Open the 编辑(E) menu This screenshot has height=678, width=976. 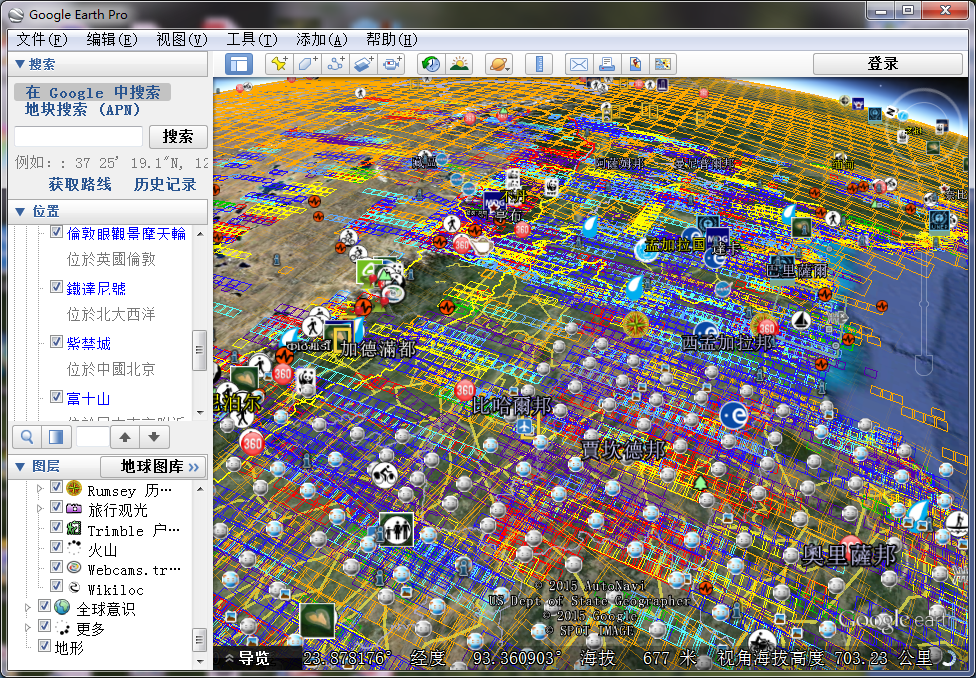[112, 40]
